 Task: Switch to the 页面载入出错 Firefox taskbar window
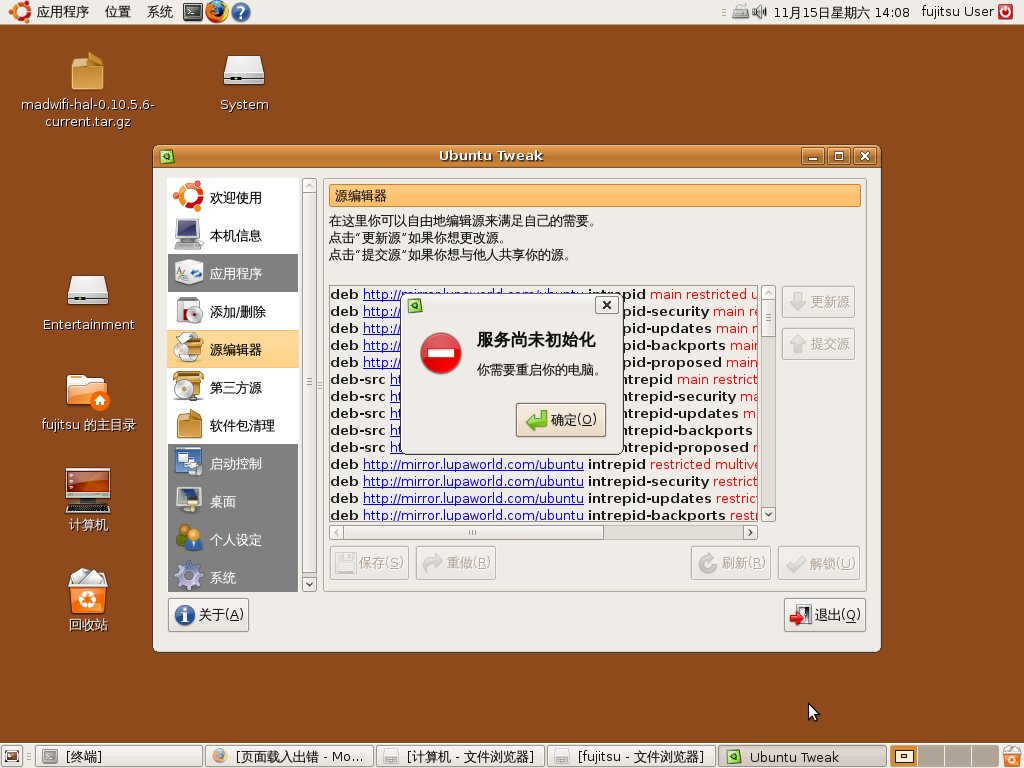(289, 756)
